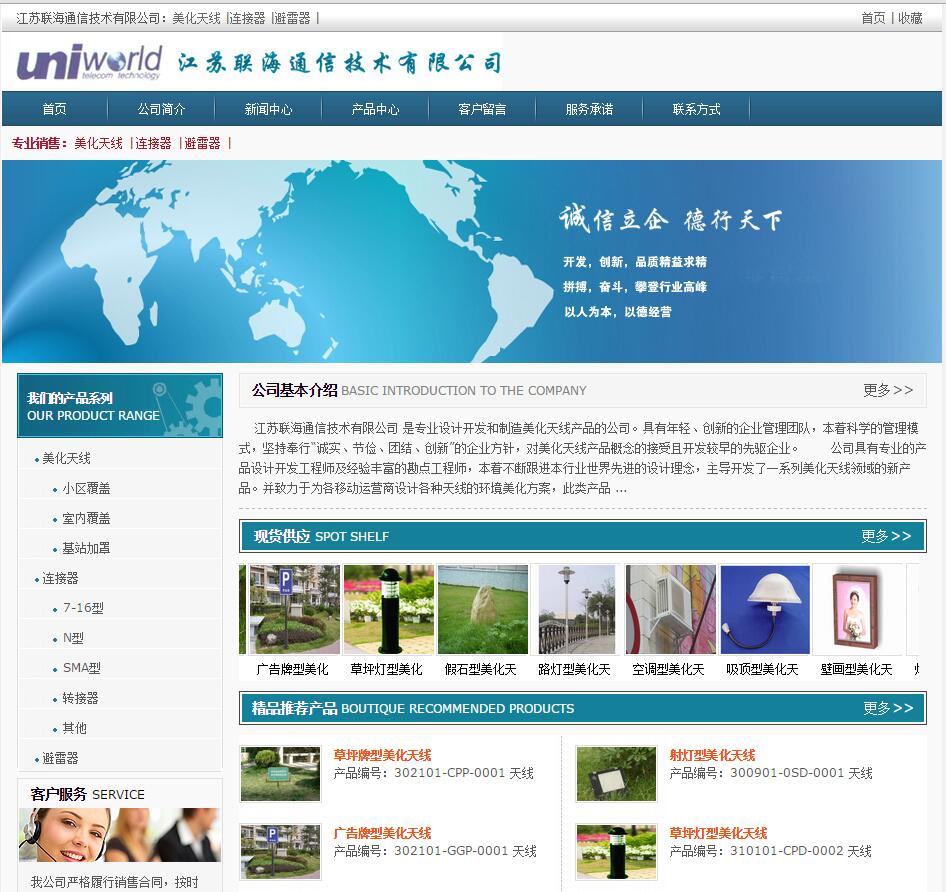The height and width of the screenshot is (892, 946).
Task: Click product code 300901-0SD-0001 天线
Action: [801, 773]
